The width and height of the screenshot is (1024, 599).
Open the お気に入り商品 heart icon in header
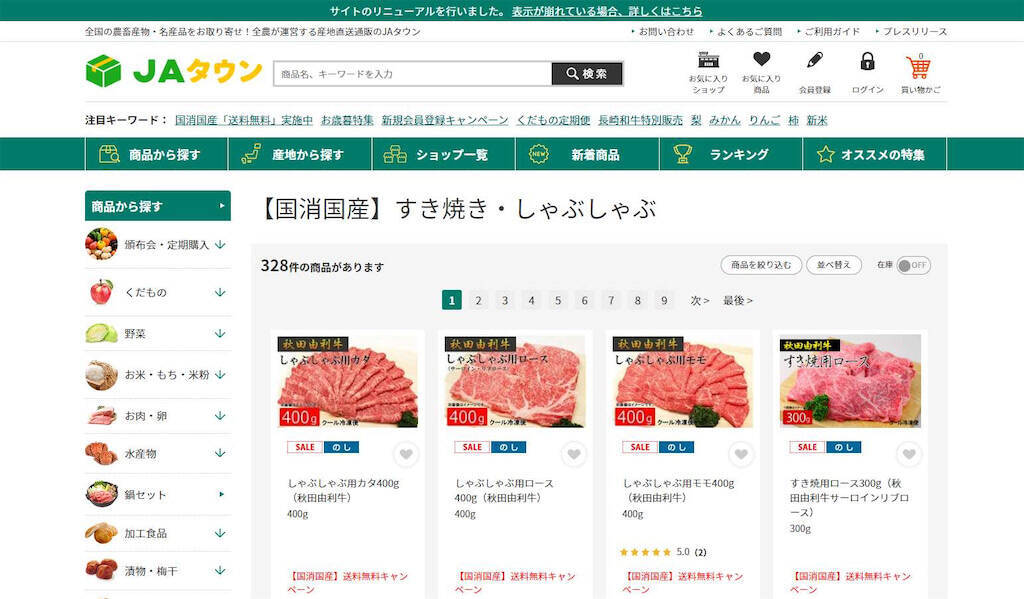761,59
